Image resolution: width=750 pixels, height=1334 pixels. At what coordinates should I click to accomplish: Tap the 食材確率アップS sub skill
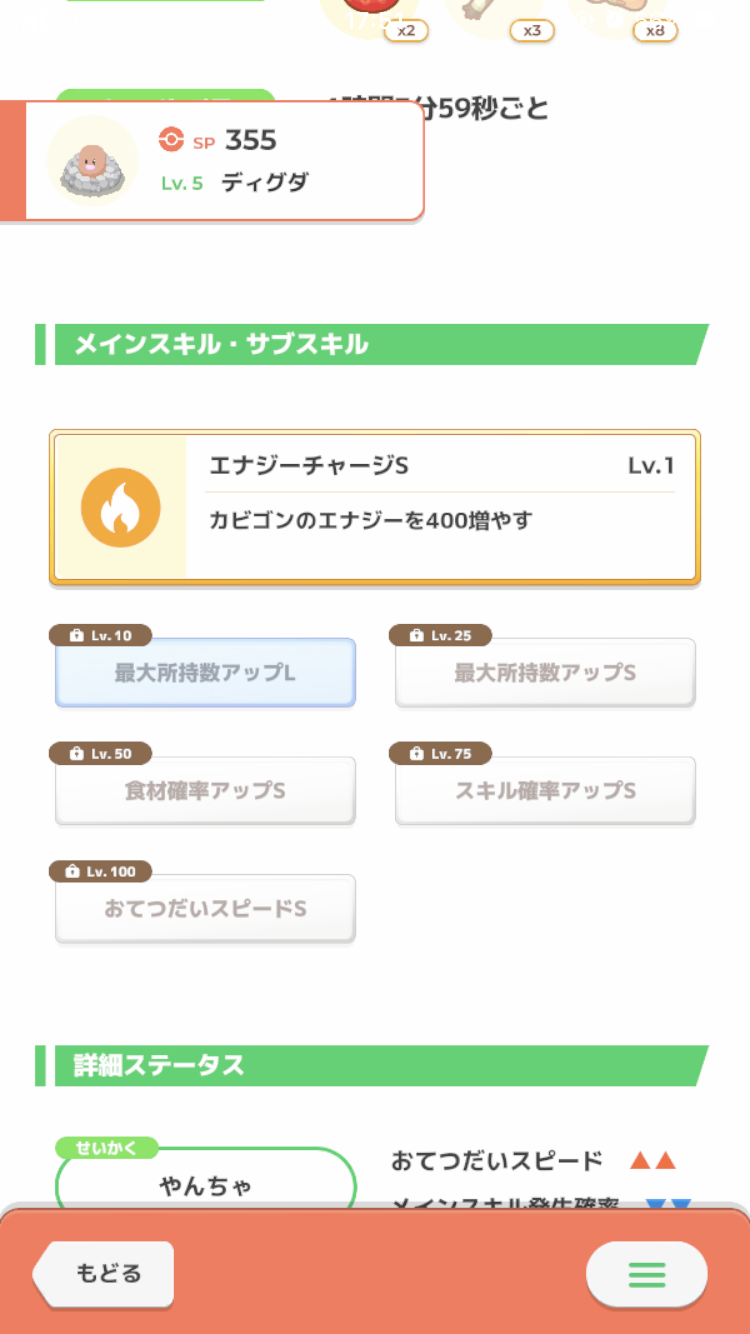point(205,791)
